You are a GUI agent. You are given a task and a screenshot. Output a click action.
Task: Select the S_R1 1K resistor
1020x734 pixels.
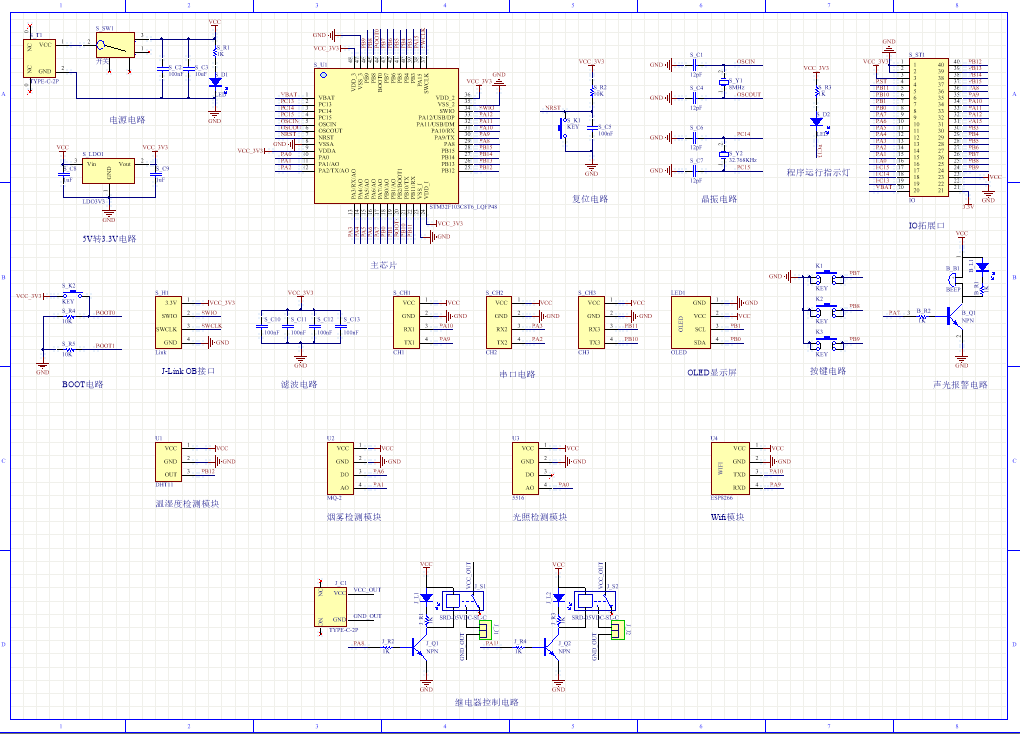click(x=215, y=50)
